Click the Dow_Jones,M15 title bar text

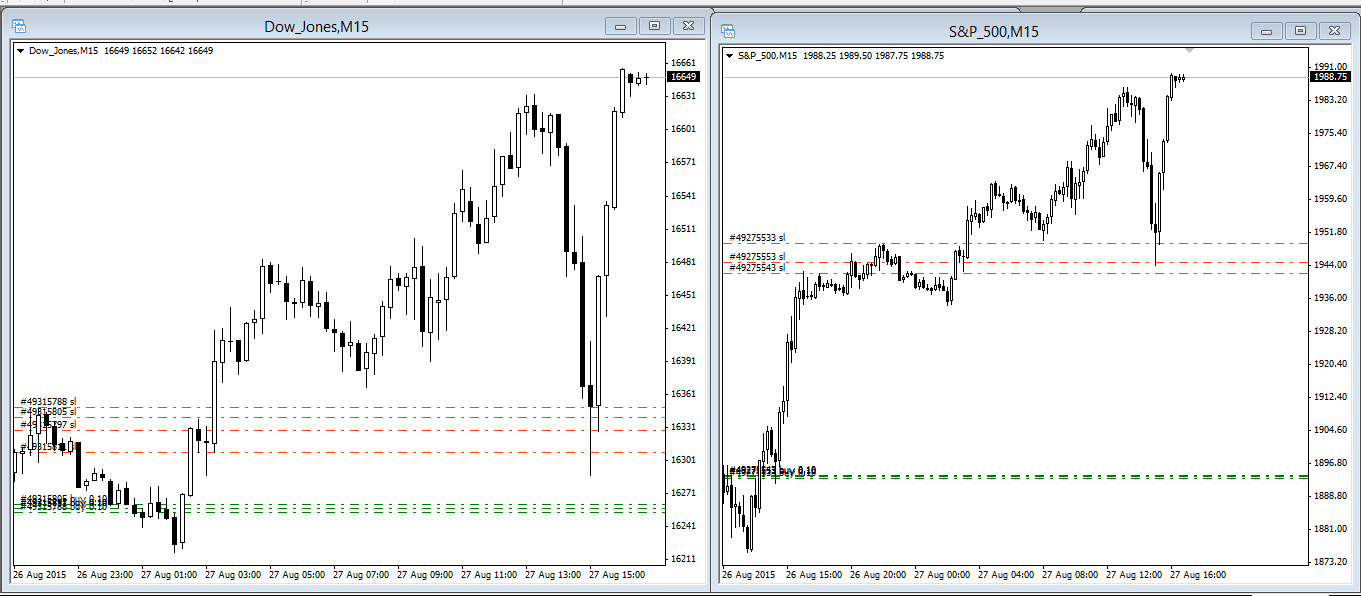pos(316,26)
